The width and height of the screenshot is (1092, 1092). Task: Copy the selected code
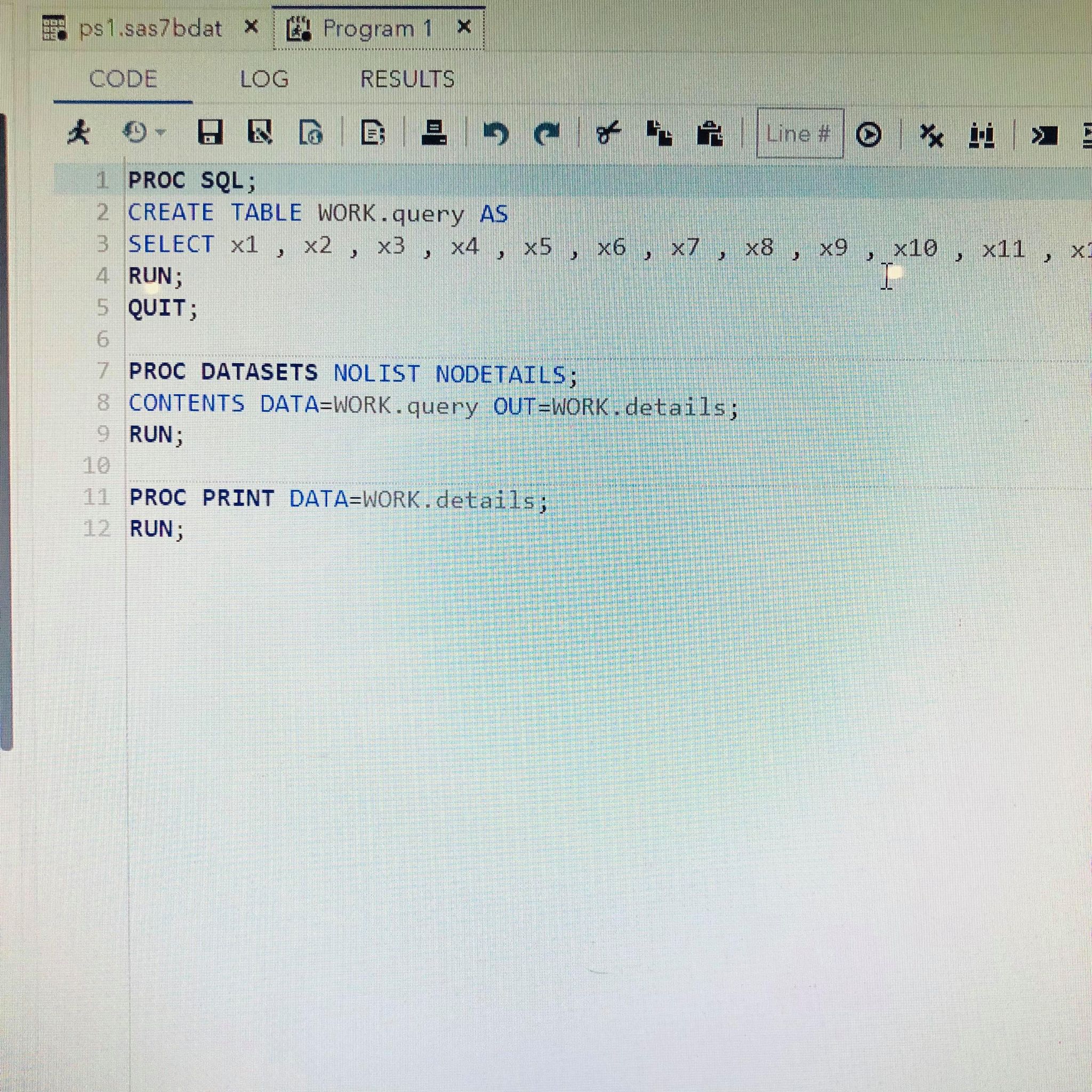point(659,133)
